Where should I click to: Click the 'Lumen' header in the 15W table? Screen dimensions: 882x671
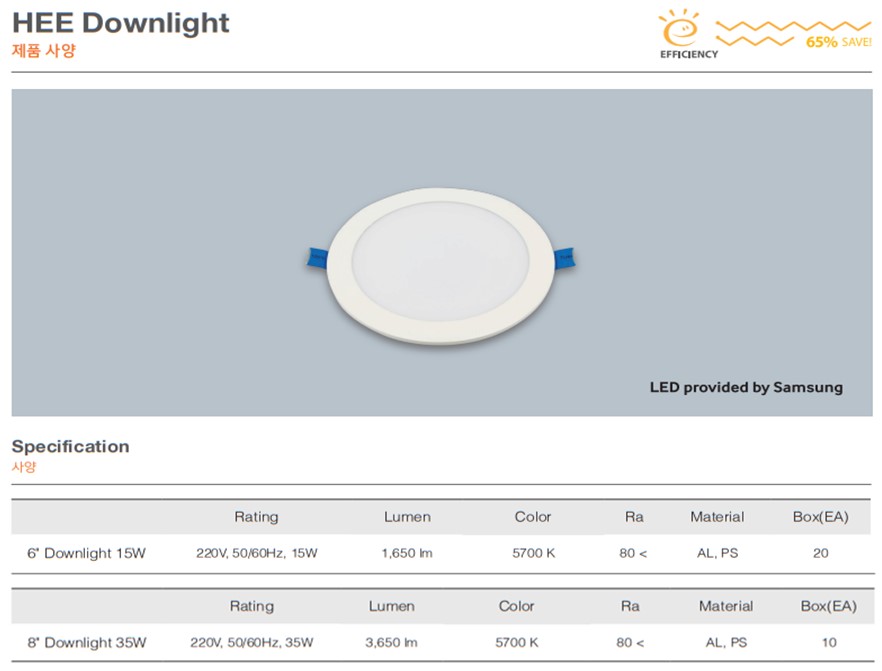click(407, 517)
